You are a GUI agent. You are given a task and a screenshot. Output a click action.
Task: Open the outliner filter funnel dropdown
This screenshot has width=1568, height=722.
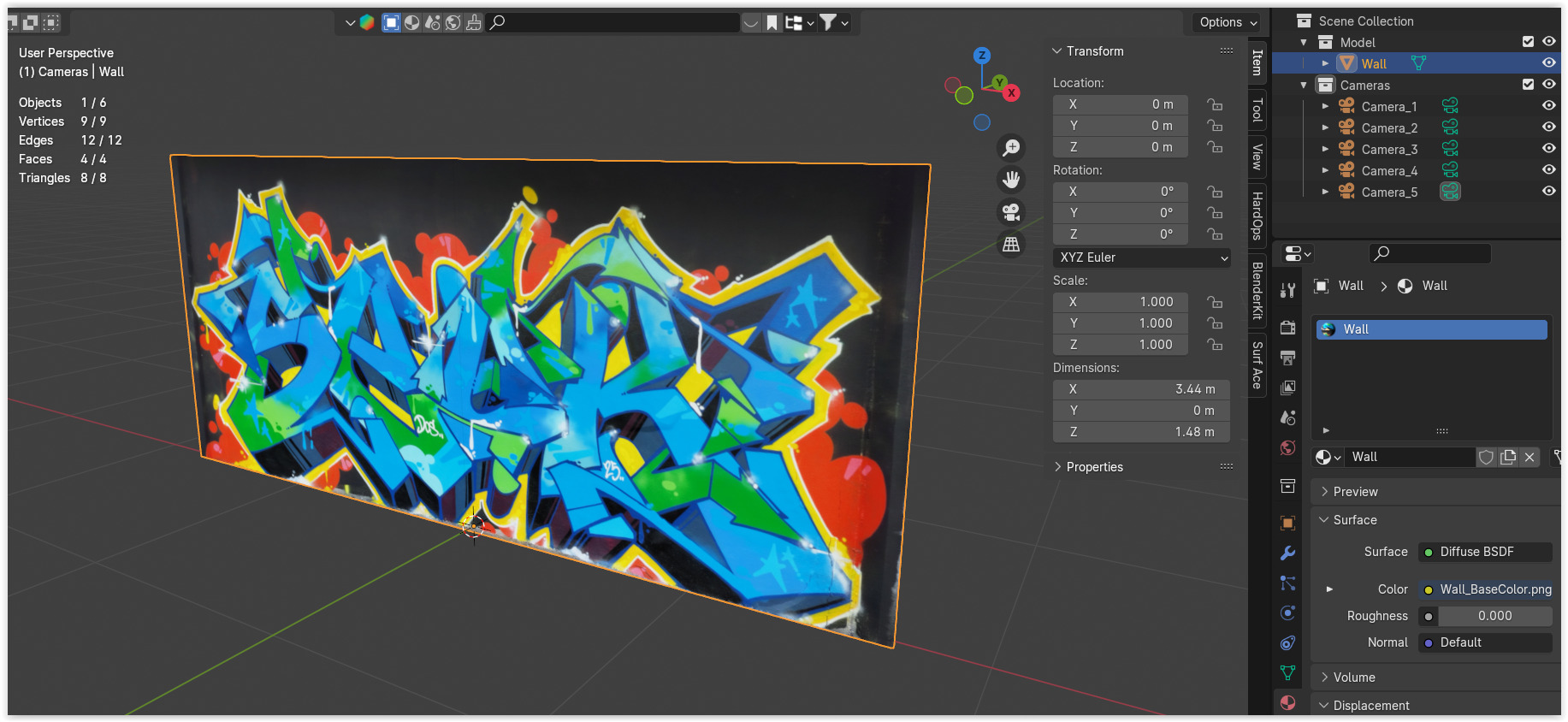pyautogui.click(x=834, y=22)
